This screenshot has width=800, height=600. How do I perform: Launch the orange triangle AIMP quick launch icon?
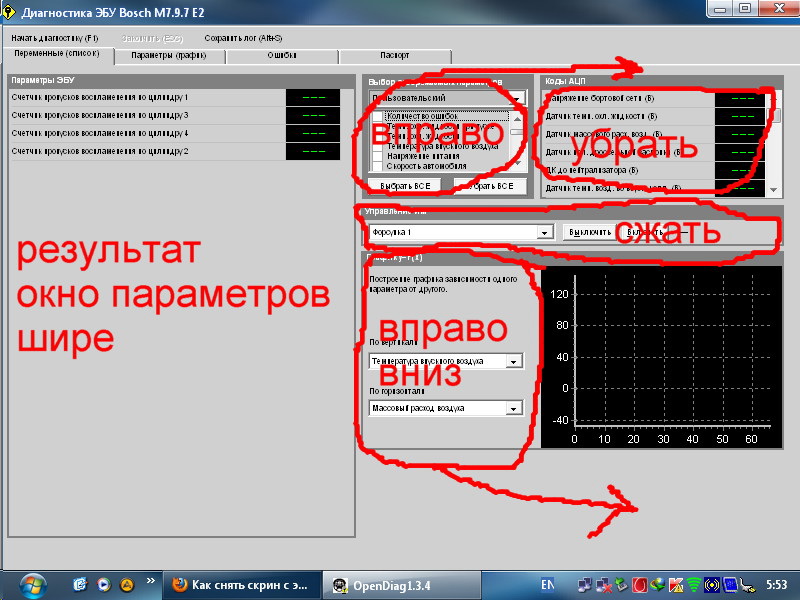127,585
